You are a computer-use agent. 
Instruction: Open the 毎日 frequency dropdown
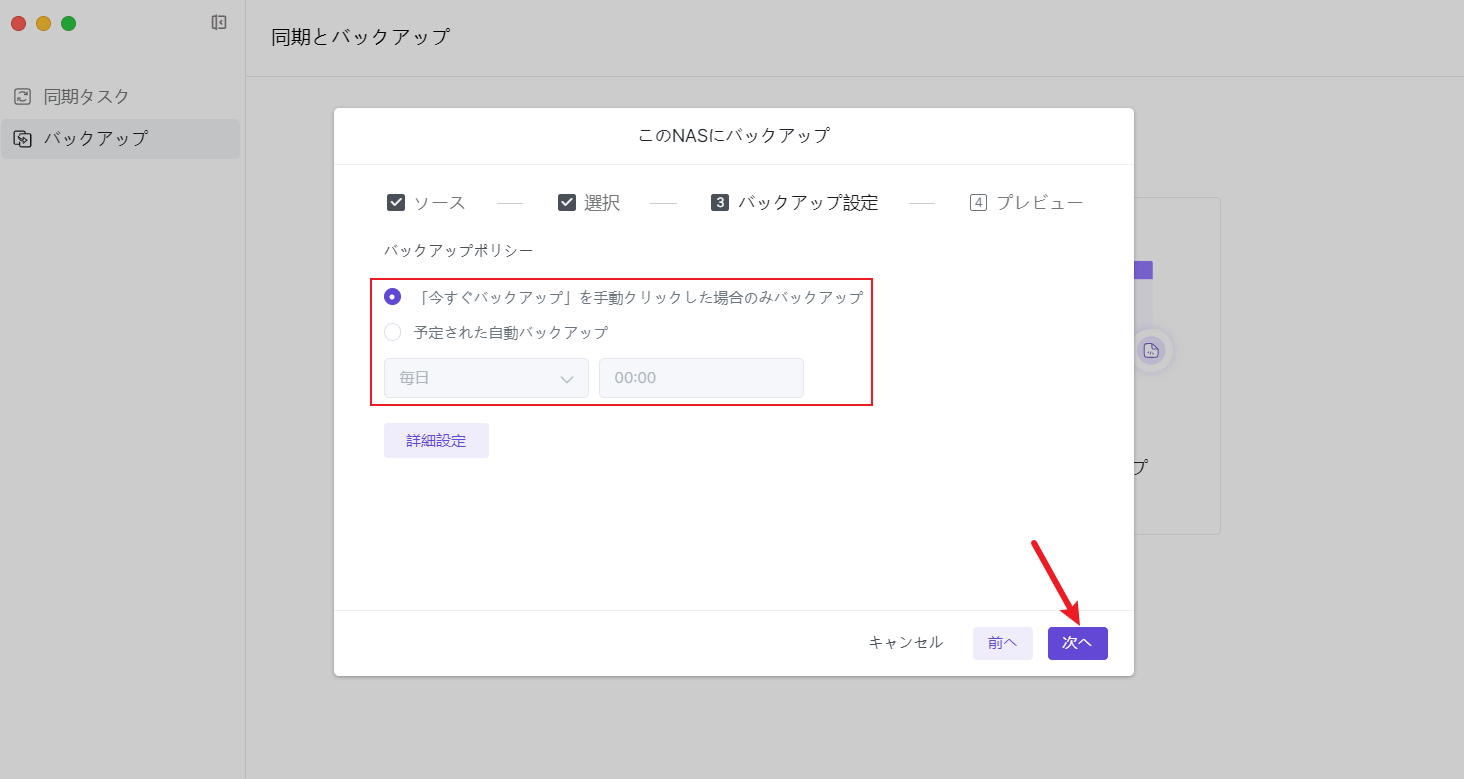click(x=486, y=378)
